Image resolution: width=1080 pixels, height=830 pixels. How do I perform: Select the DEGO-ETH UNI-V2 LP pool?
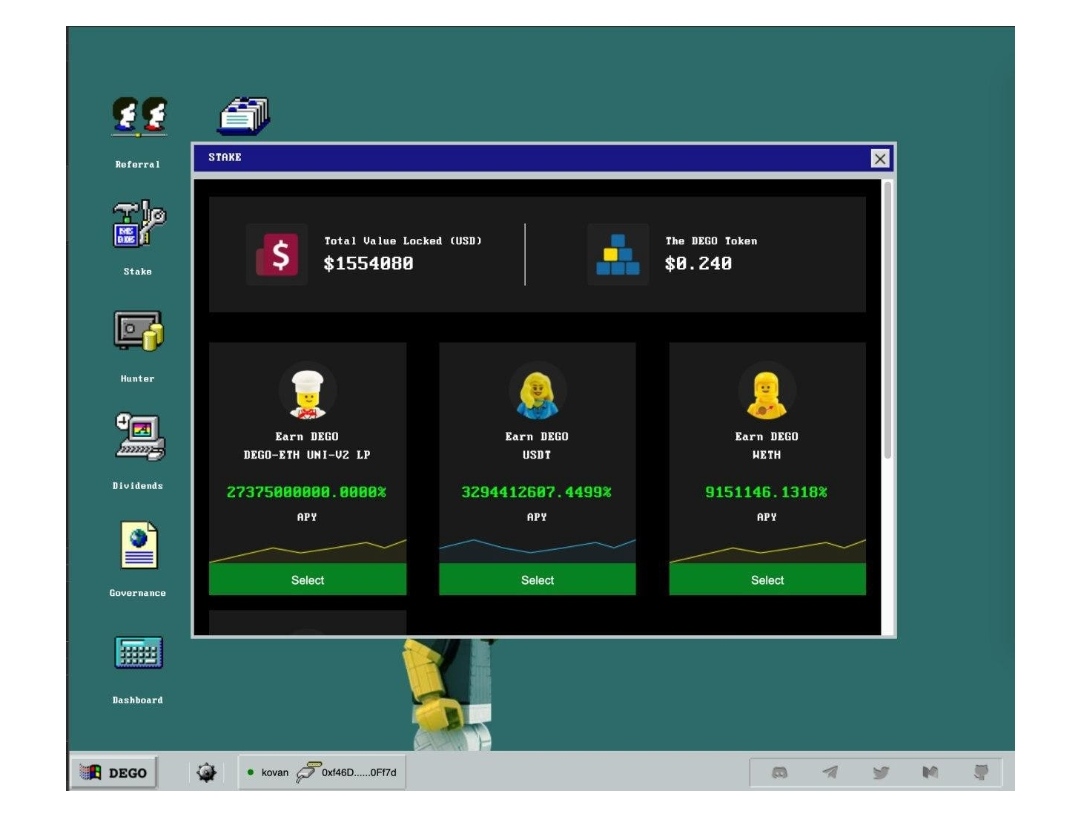307,580
